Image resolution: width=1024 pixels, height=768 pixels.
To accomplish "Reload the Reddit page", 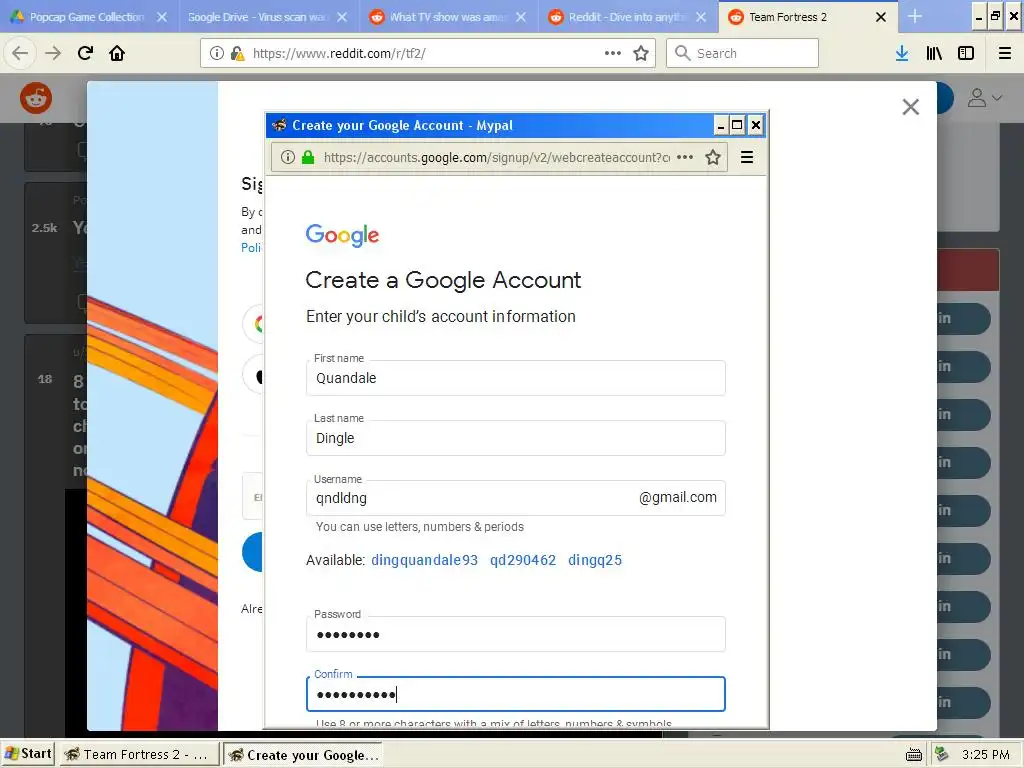I will (86, 53).
